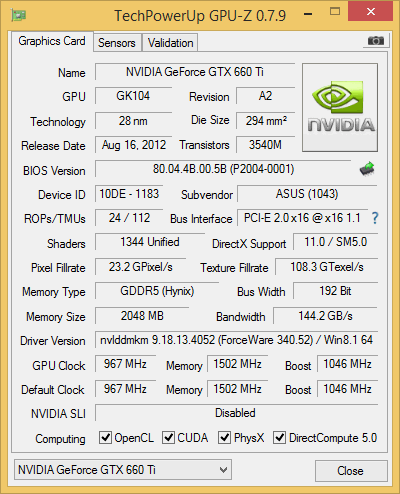Switch to the Validation tab
The image size is (400, 494).
pos(170,43)
